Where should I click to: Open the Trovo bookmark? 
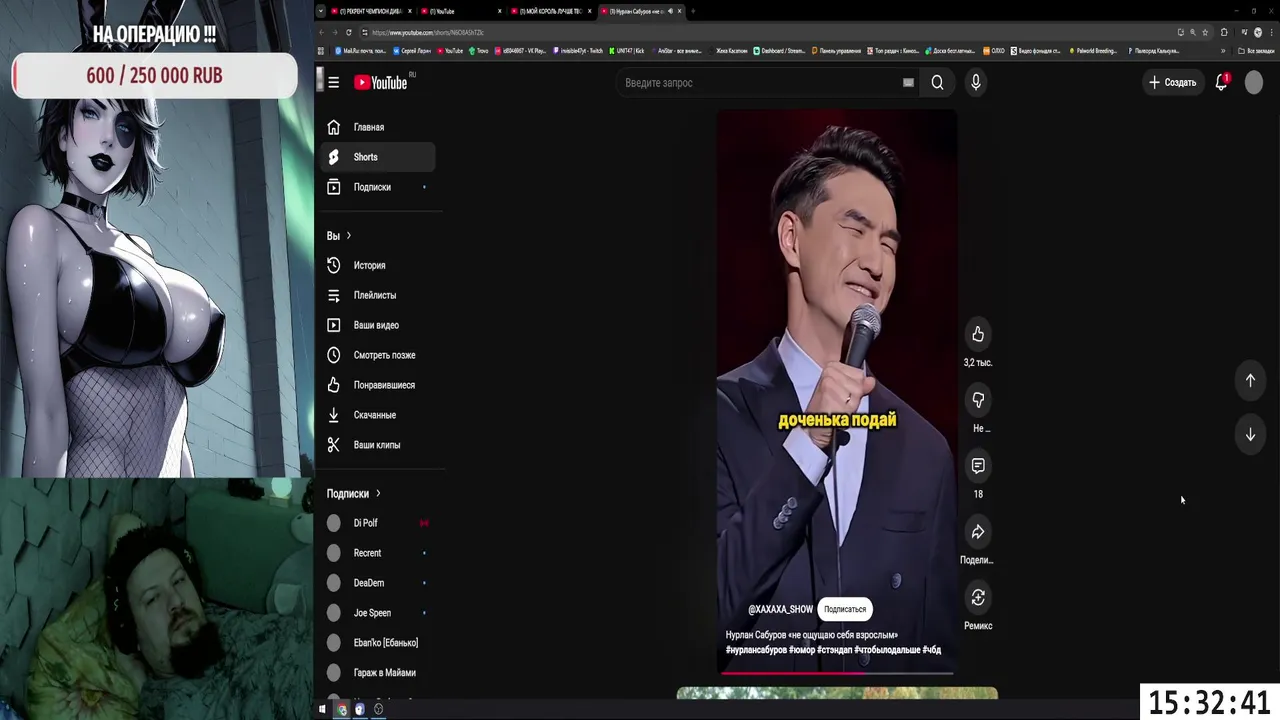point(479,51)
